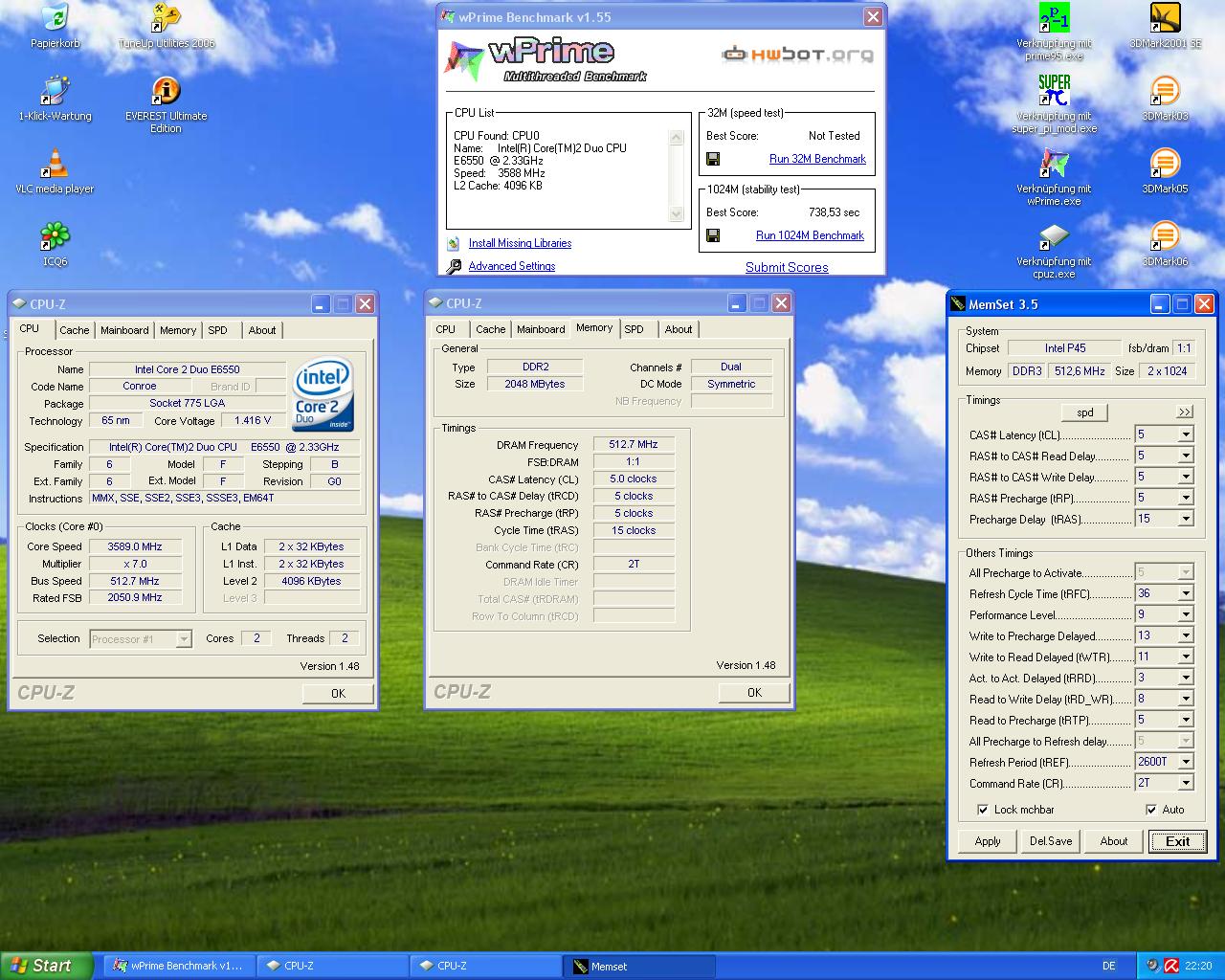Click the CPU List scrollbar down arrow

click(x=677, y=214)
